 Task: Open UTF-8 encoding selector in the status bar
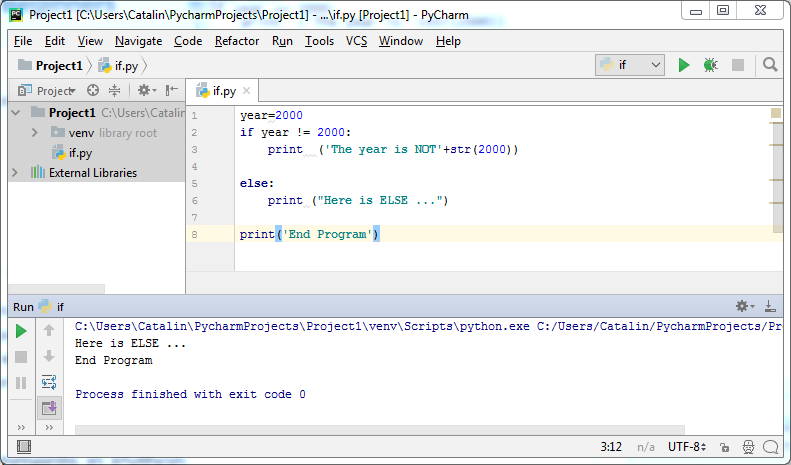click(x=687, y=447)
